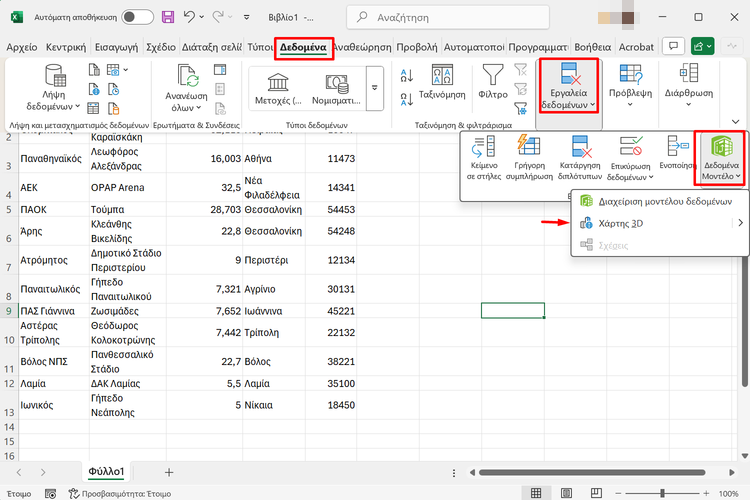Click into the Αναζήτηση search box
This screenshot has height=500, width=750.
click(448, 18)
